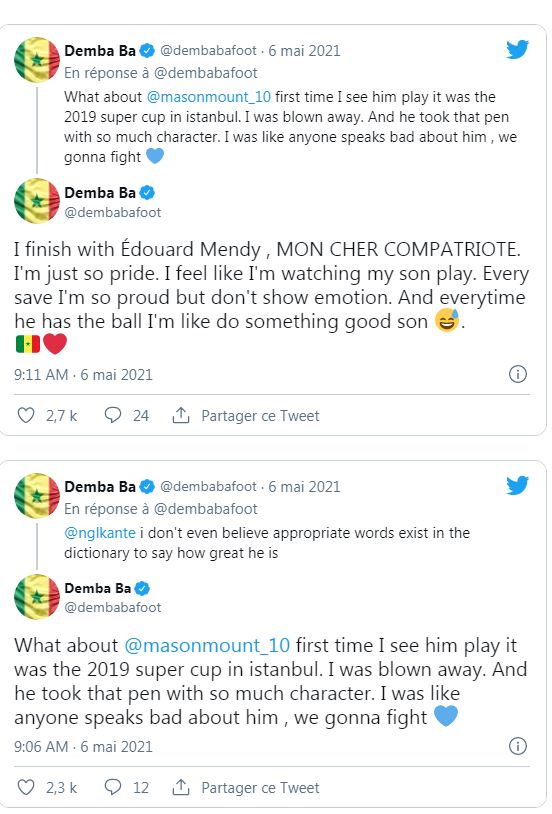The image size is (552, 814).
Task: Click the share arrow icon in the first tweet
Action: (x=180, y=415)
